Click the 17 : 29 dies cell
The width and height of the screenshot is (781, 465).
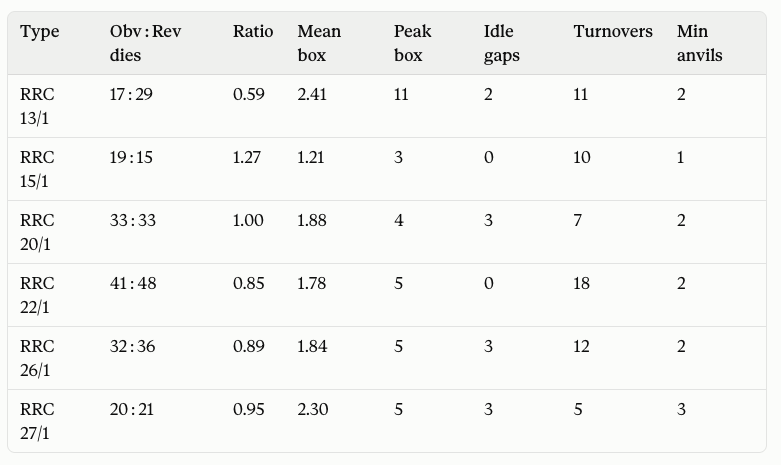[131, 94]
